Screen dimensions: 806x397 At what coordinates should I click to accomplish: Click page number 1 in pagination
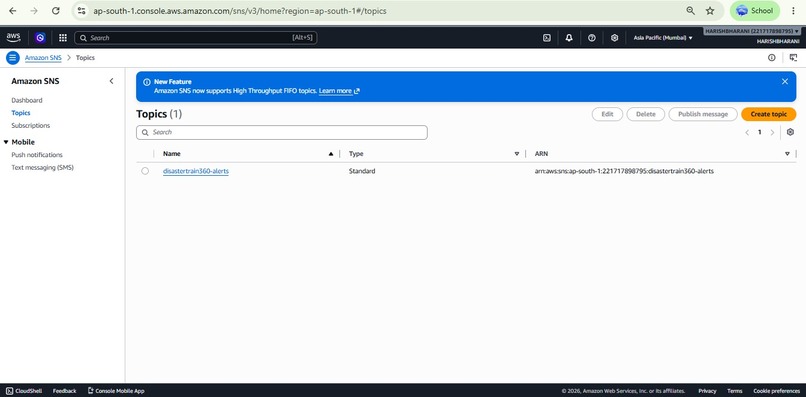click(x=760, y=132)
